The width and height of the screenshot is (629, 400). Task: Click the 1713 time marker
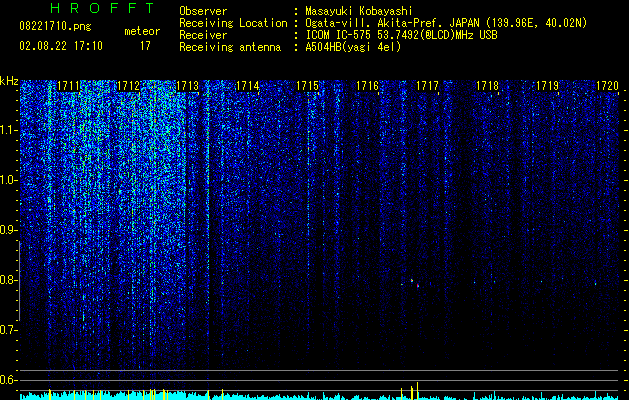coord(188,86)
